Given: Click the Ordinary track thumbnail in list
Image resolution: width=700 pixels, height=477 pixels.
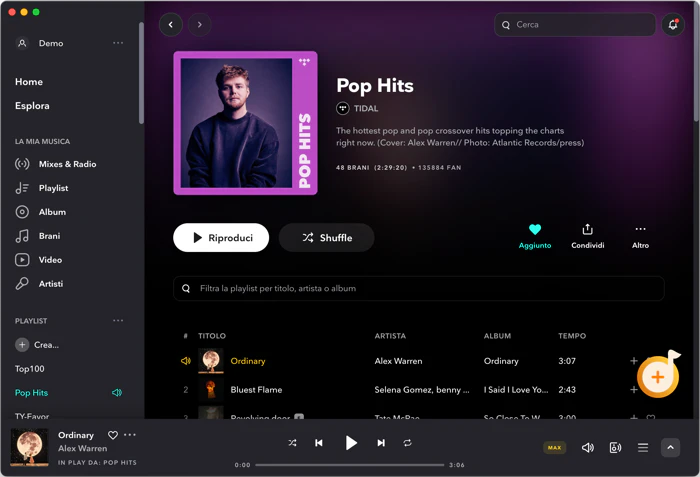Looking at the screenshot, I should tap(211, 361).
